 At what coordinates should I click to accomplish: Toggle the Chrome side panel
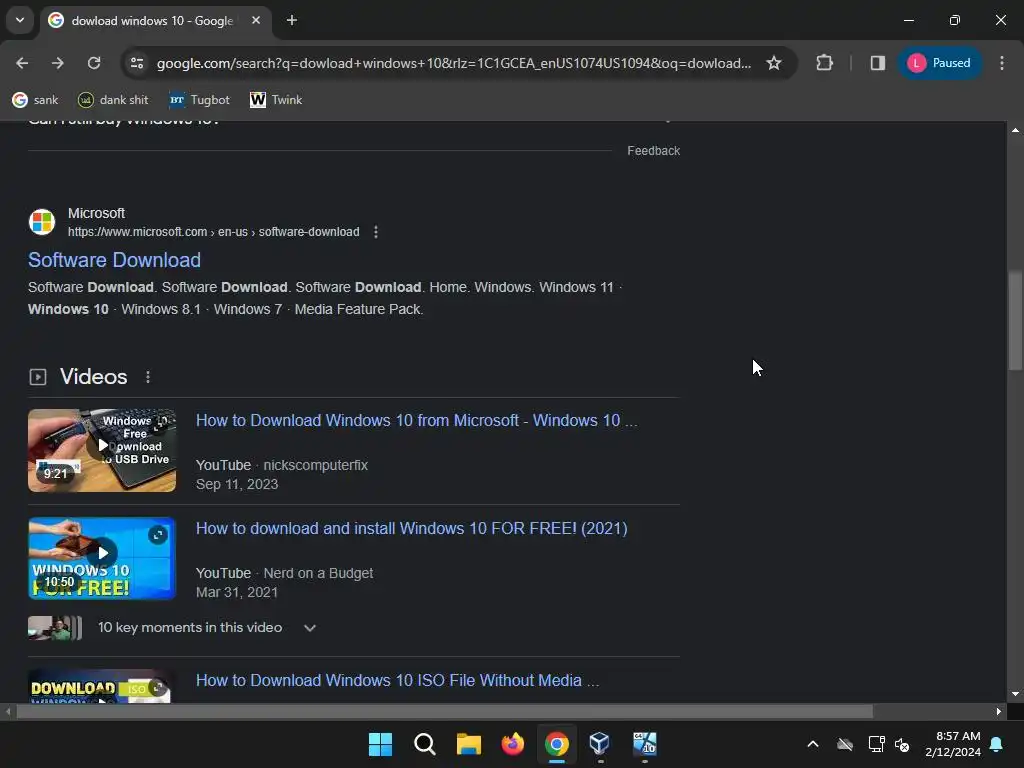(x=878, y=63)
